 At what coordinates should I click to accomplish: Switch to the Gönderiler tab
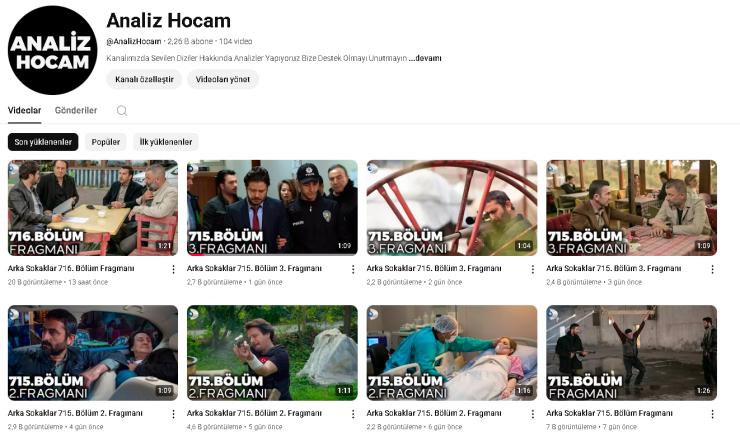pyautogui.click(x=76, y=110)
